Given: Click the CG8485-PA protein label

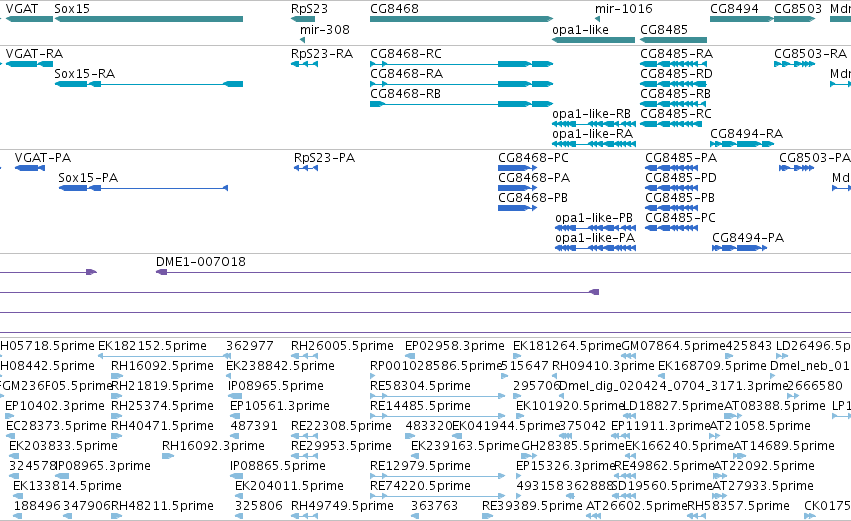Looking at the screenshot, I should [x=681, y=158].
